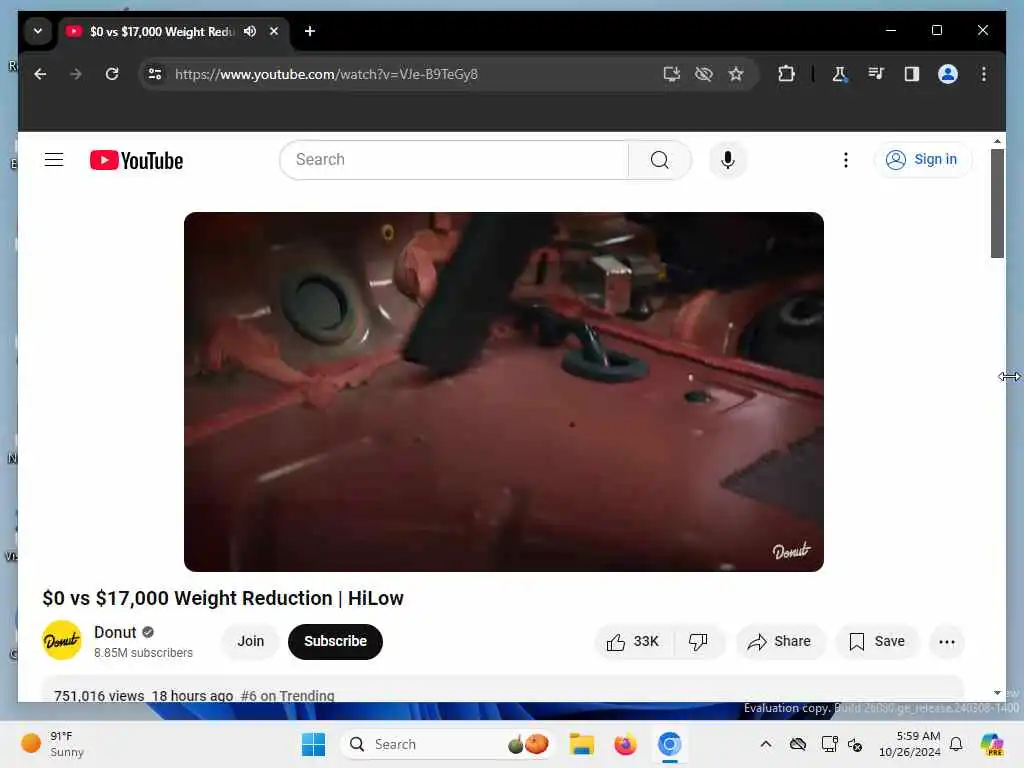Start voice search with the microphone icon
Screen dimensions: 1024x768
pos(728,160)
